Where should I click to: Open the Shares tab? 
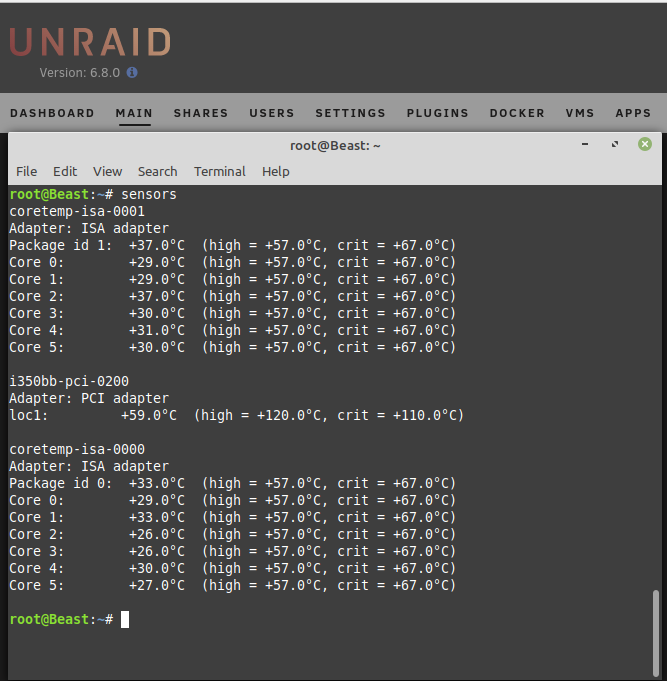[201, 113]
